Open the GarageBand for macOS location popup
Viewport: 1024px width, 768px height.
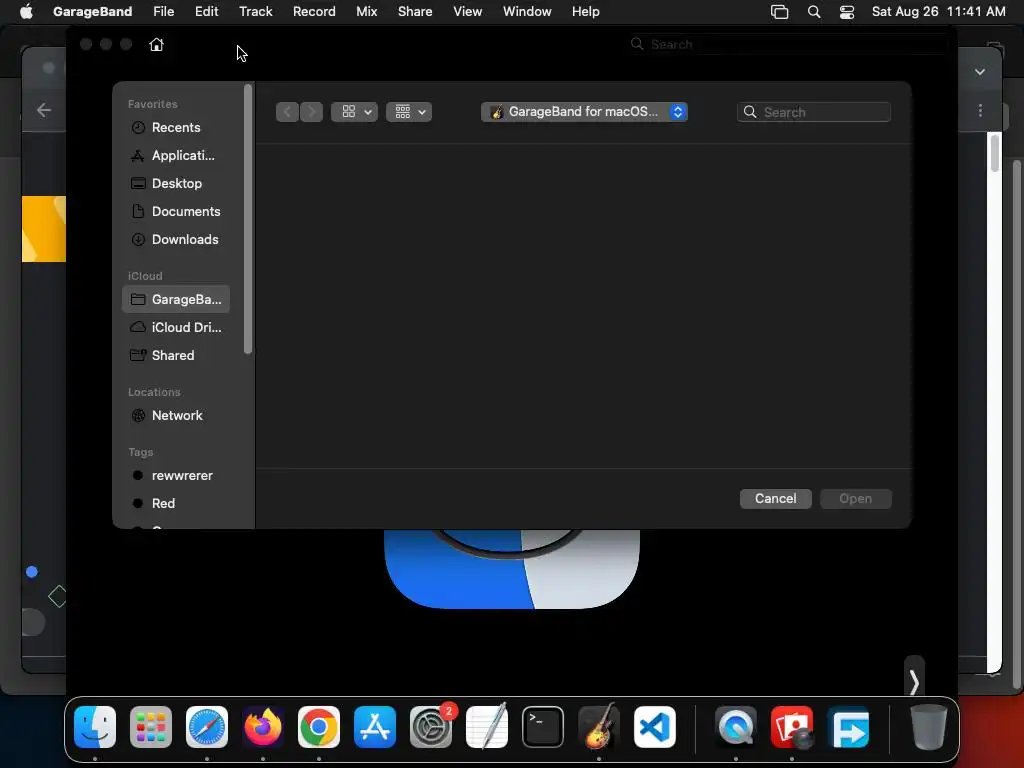(x=584, y=112)
